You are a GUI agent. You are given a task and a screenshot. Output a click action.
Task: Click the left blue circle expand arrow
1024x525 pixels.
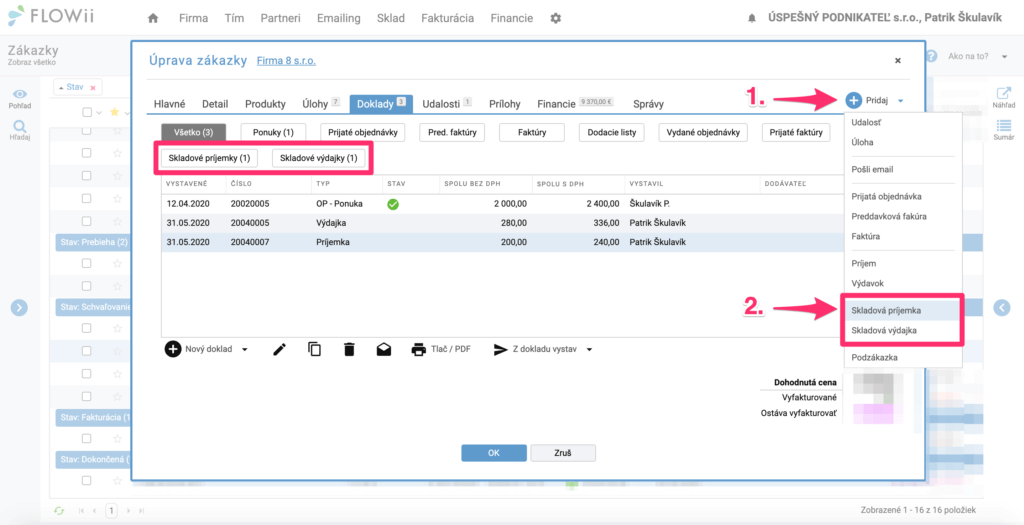coord(19,308)
